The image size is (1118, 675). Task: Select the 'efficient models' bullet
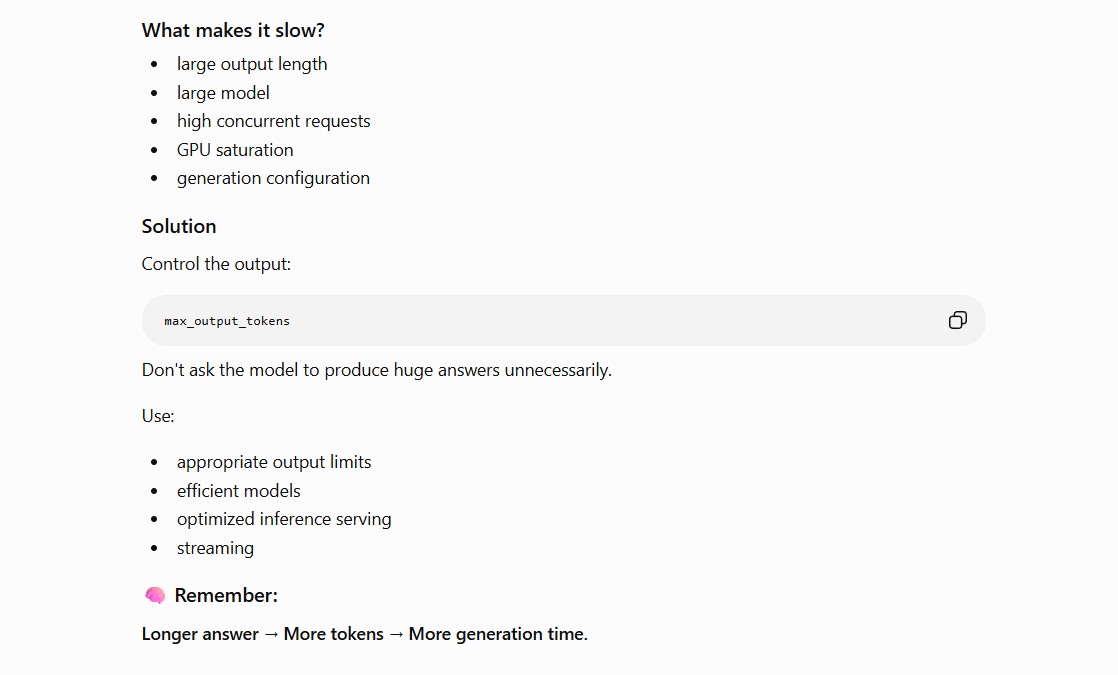tap(239, 490)
